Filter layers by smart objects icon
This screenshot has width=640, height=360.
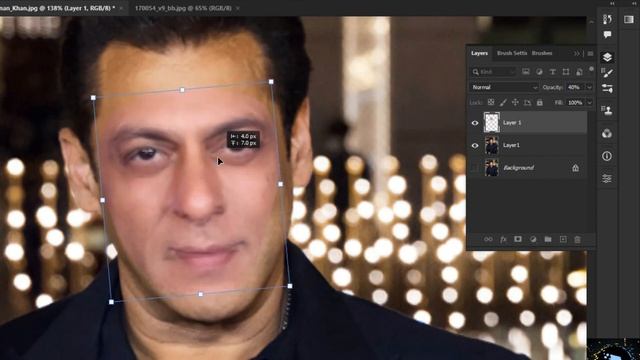pos(579,72)
